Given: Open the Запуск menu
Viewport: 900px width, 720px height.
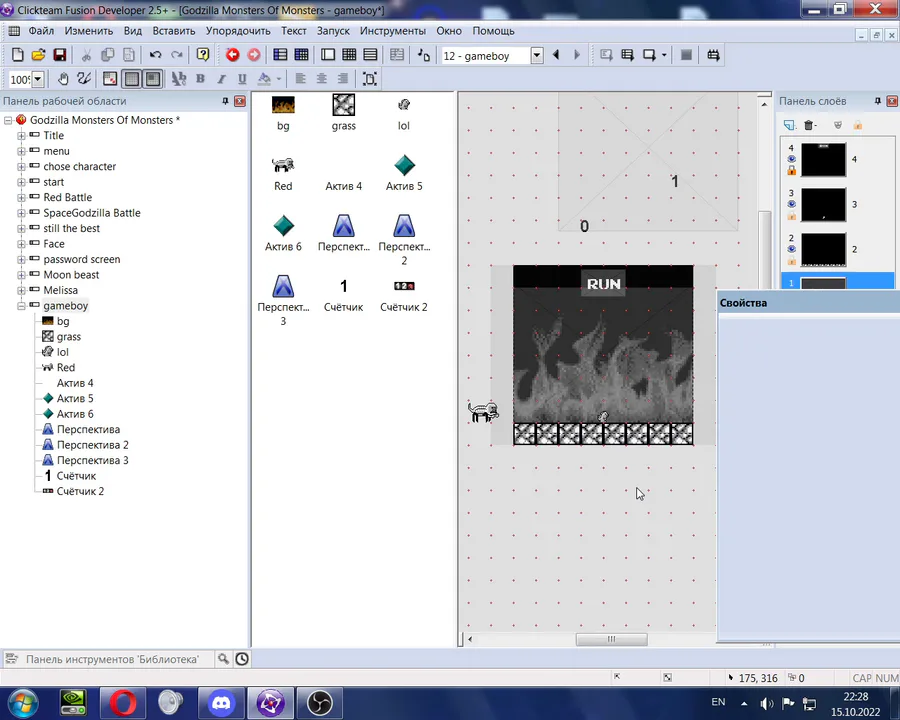Looking at the screenshot, I should coord(333,31).
